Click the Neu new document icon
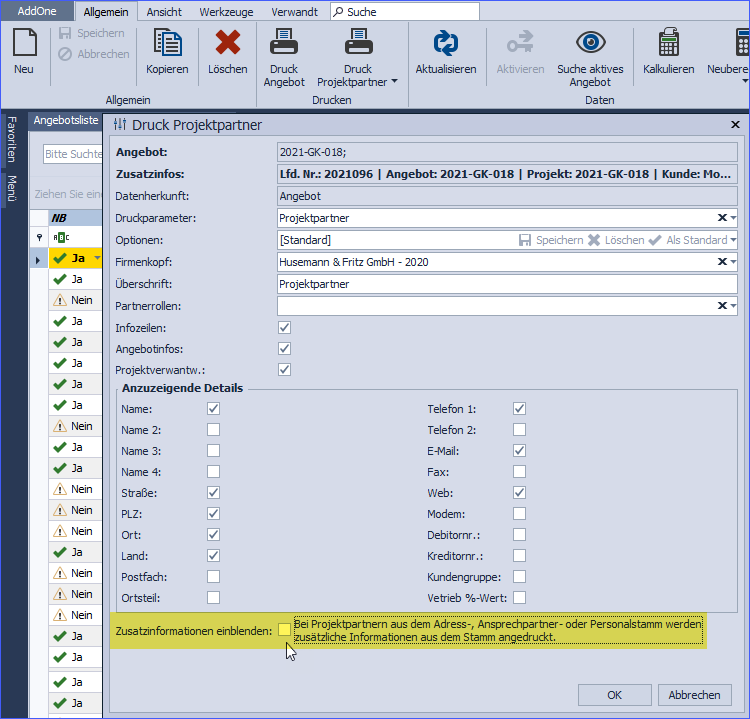 click(x=23, y=43)
